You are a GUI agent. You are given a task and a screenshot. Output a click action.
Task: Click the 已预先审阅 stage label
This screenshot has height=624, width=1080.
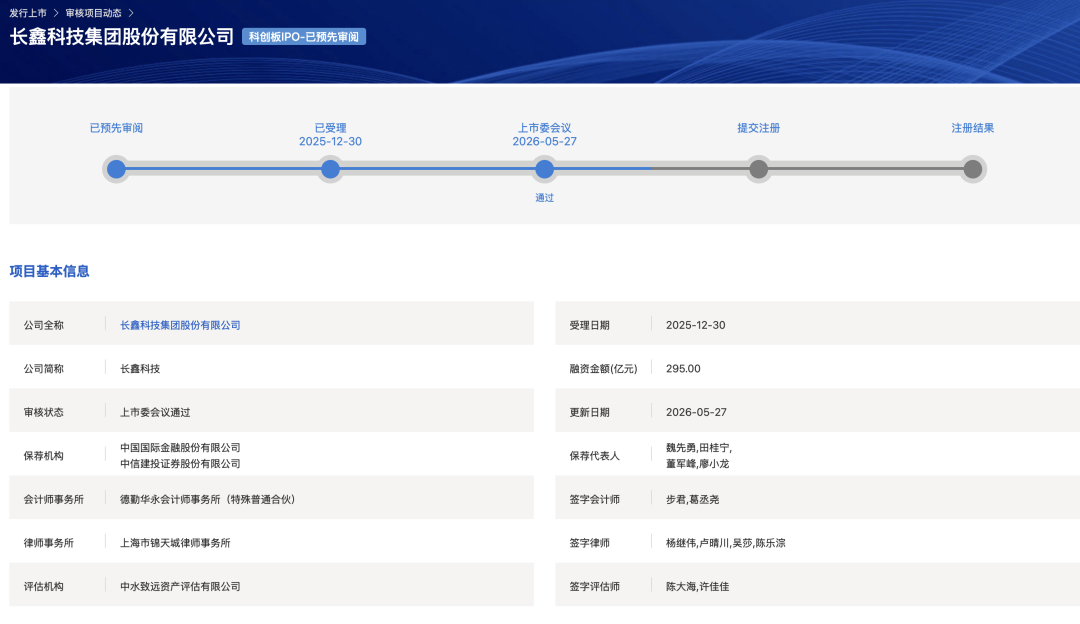click(x=116, y=128)
